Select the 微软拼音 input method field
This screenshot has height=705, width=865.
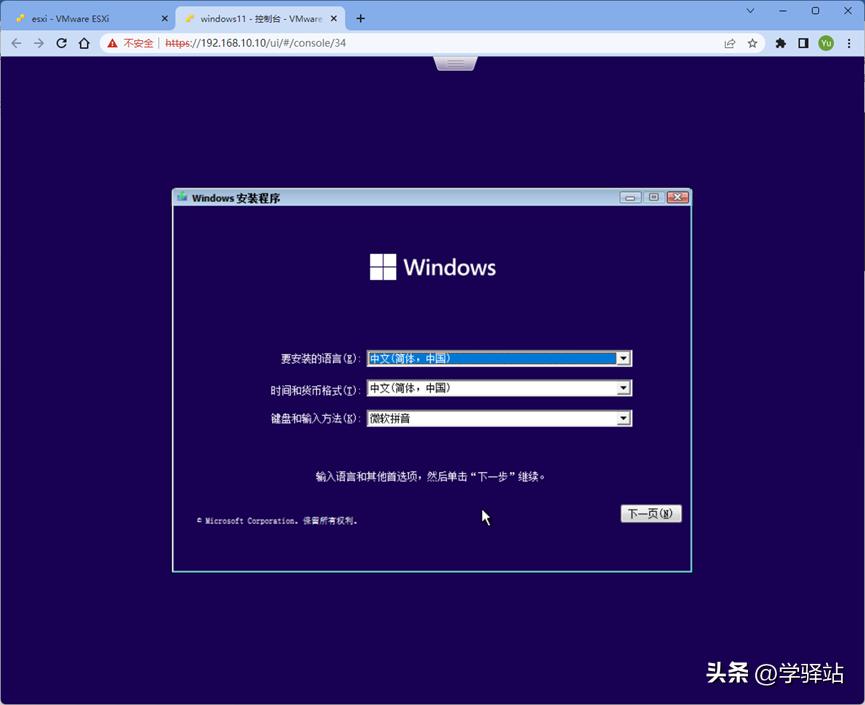[480, 417]
